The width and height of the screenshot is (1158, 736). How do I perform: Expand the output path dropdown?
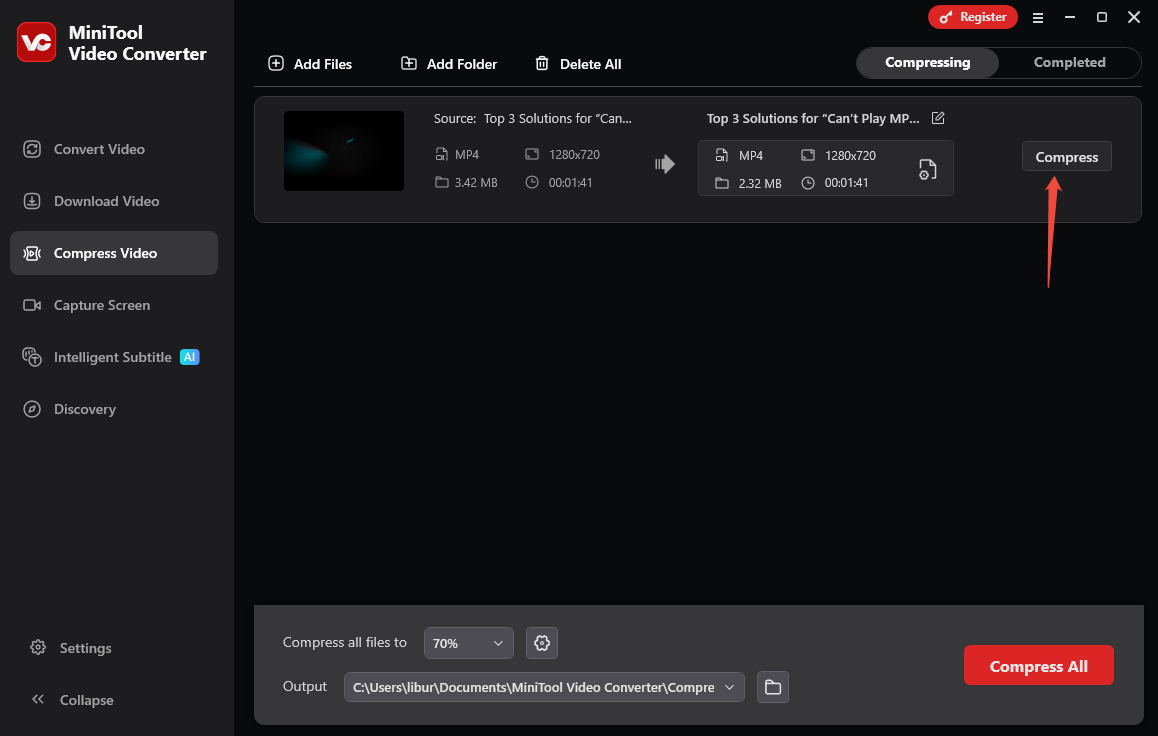click(x=730, y=687)
